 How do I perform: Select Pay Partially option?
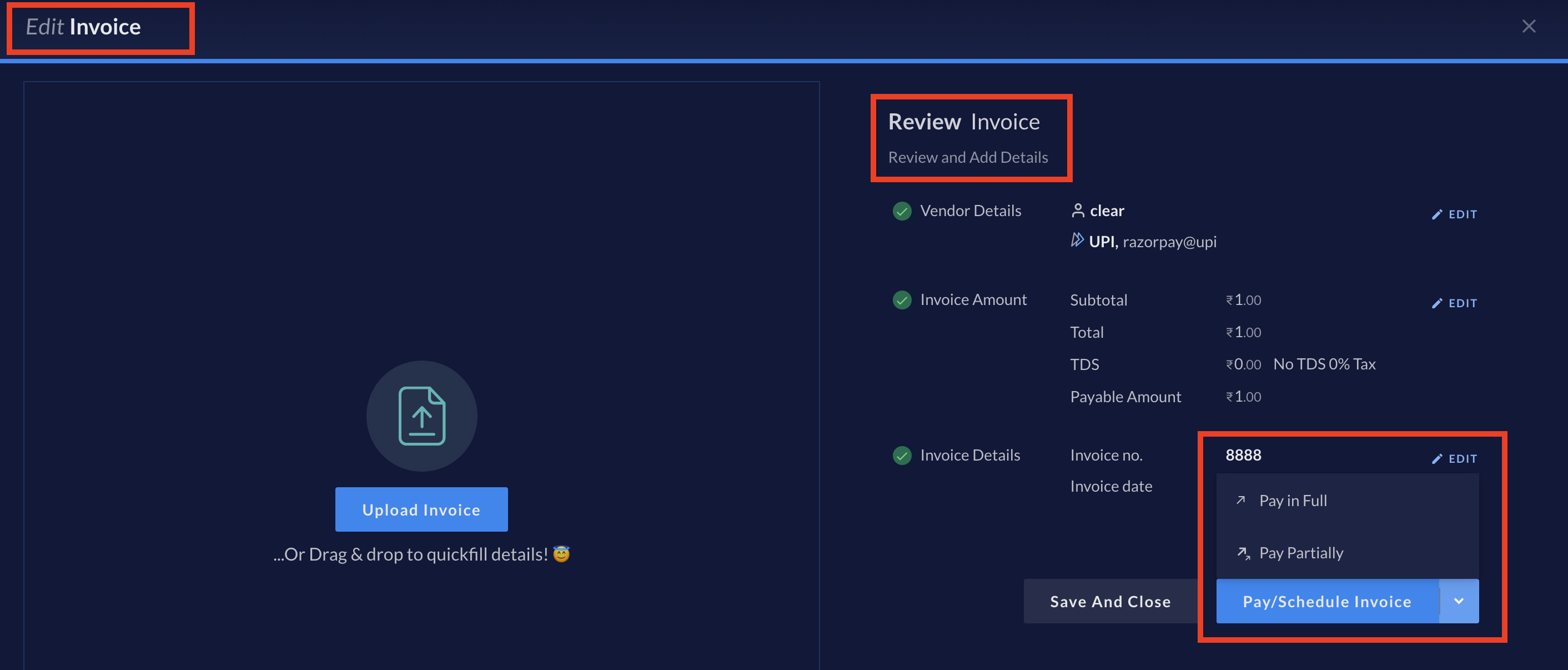click(x=1301, y=552)
